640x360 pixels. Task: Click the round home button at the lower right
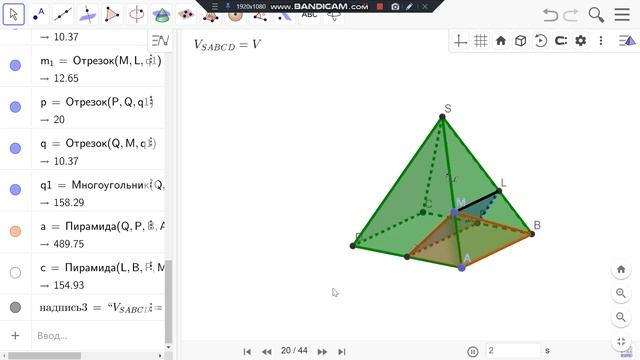[621, 269]
